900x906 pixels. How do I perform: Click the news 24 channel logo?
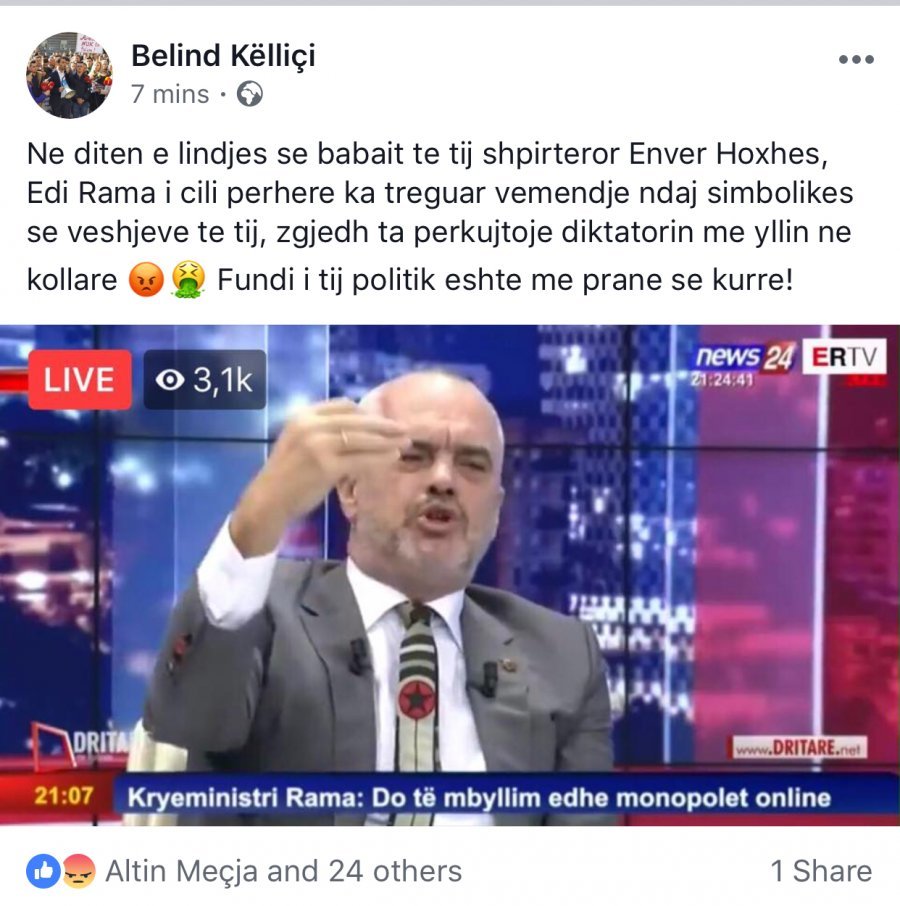(x=745, y=357)
